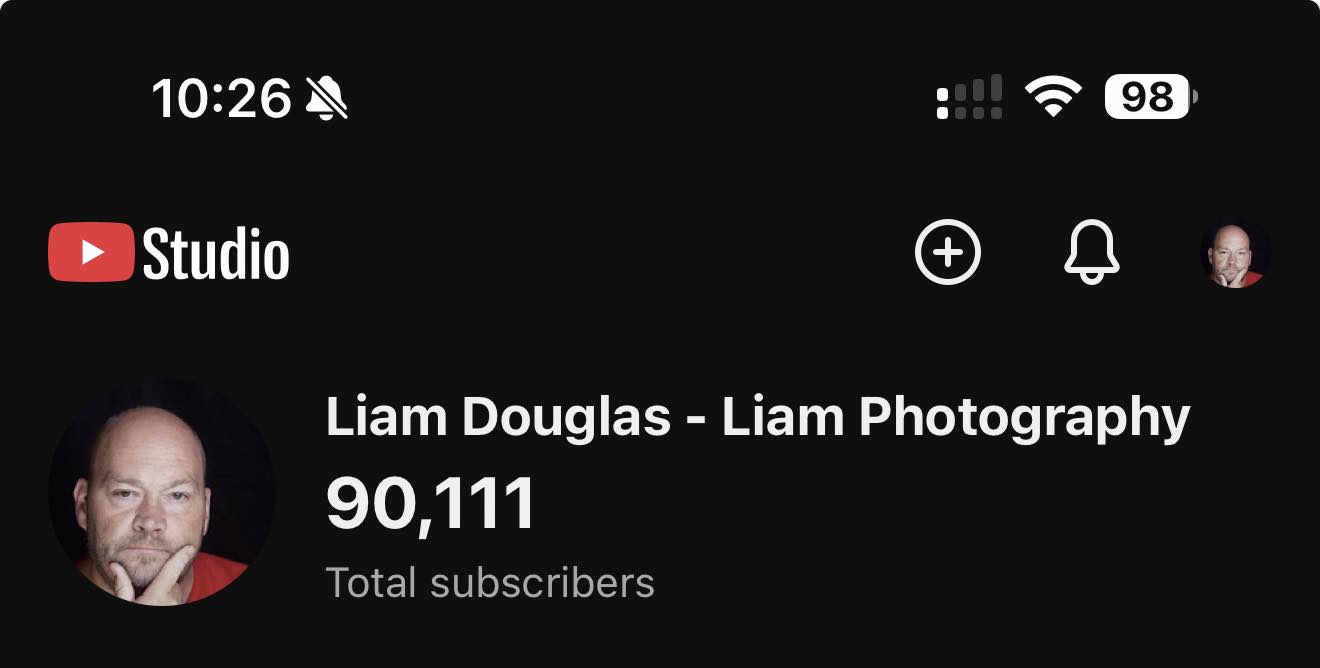
Task: Tap the Create plus icon
Action: tap(948, 252)
